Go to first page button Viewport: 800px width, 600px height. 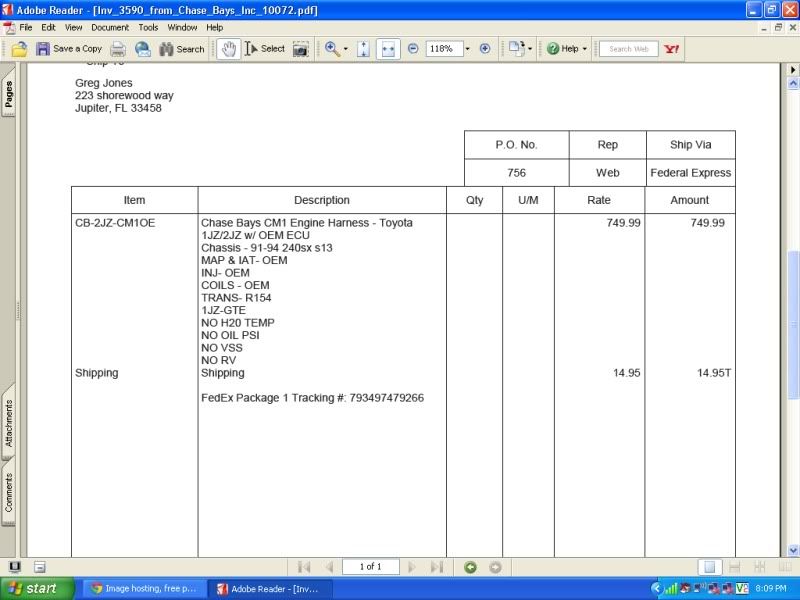[304, 567]
